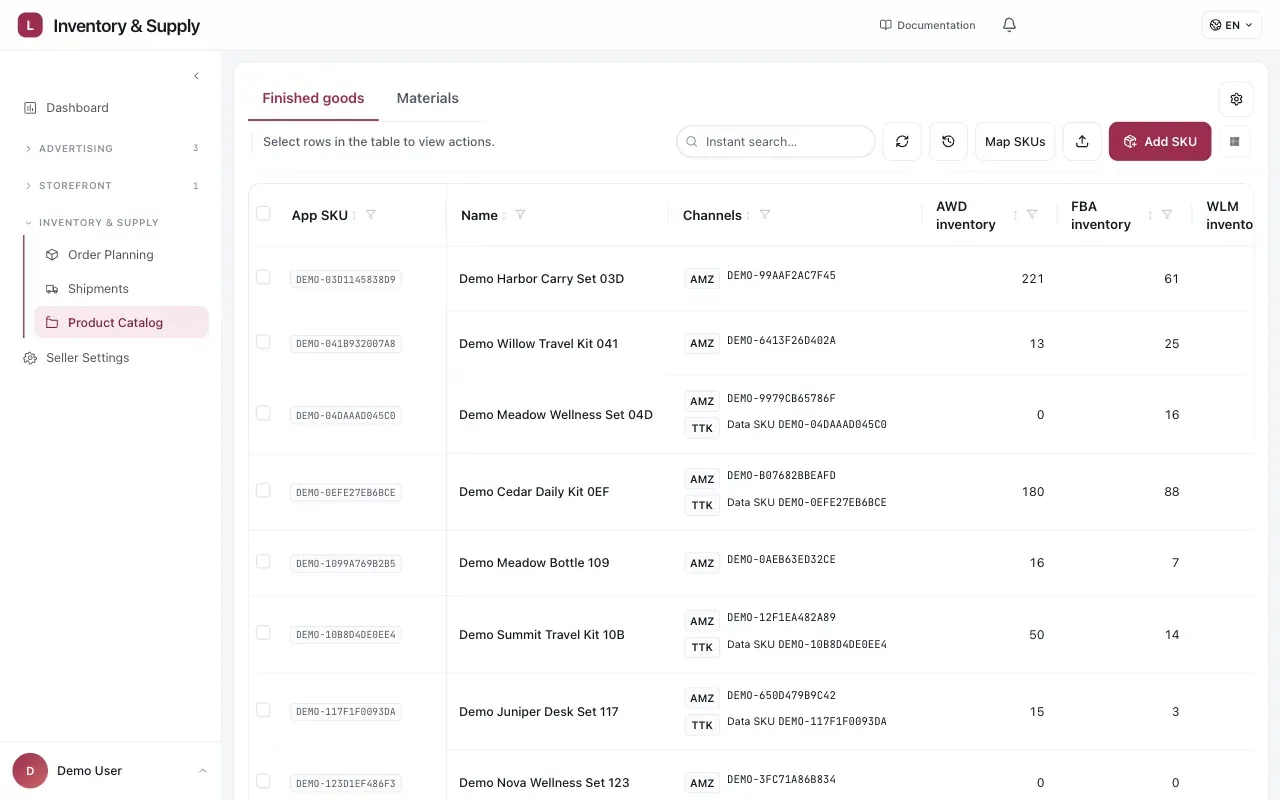This screenshot has width=1280, height=800.
Task: Click AMZ badge in Summit Travel Kit row
Action: [702, 621]
